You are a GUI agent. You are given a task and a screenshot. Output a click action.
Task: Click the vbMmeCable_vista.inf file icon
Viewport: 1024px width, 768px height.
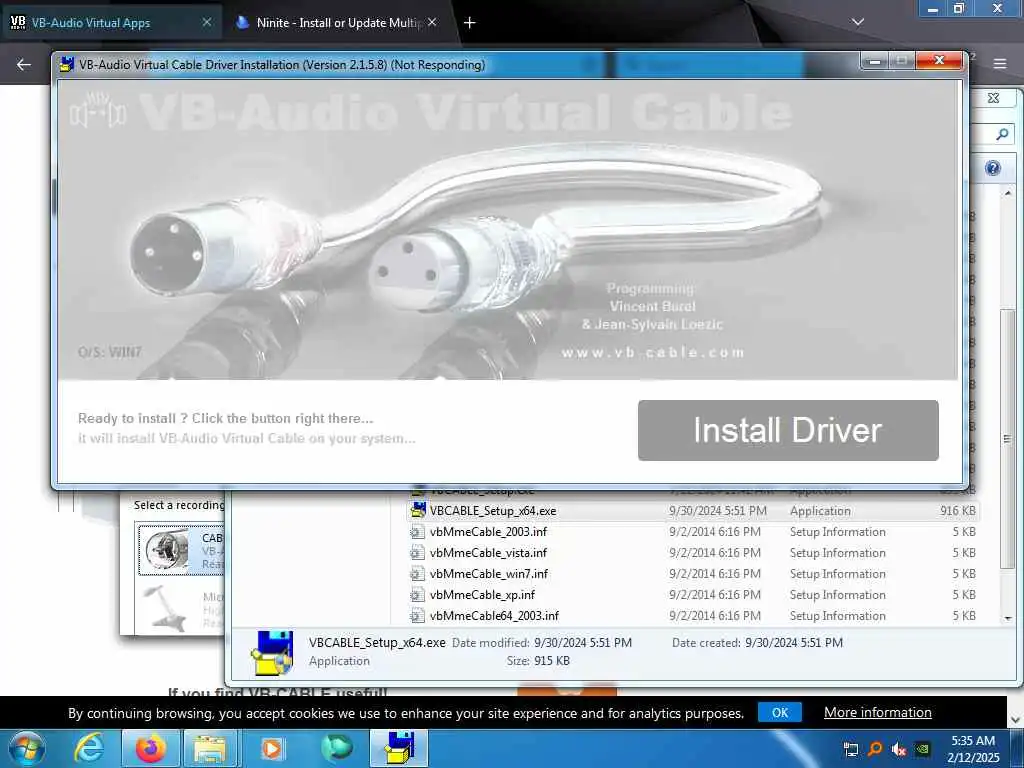pyautogui.click(x=417, y=553)
